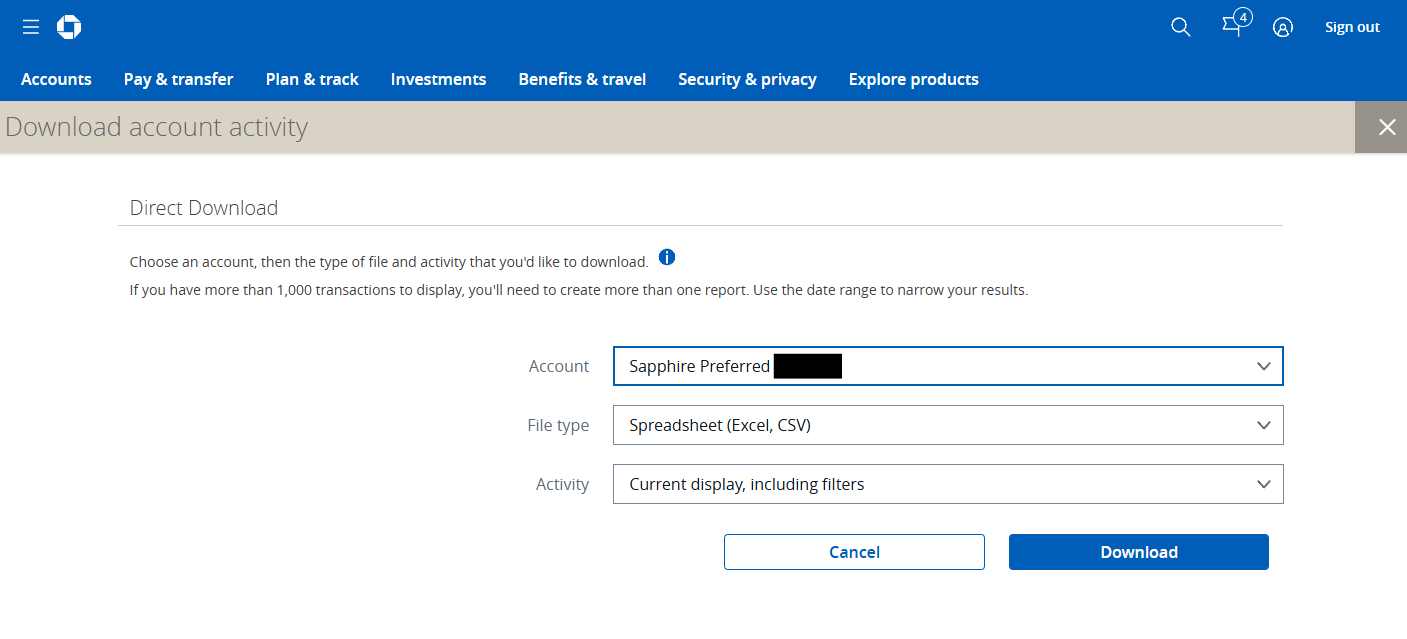This screenshot has width=1407, height=639.
Task: Open the hamburger navigation menu
Action: (x=31, y=27)
